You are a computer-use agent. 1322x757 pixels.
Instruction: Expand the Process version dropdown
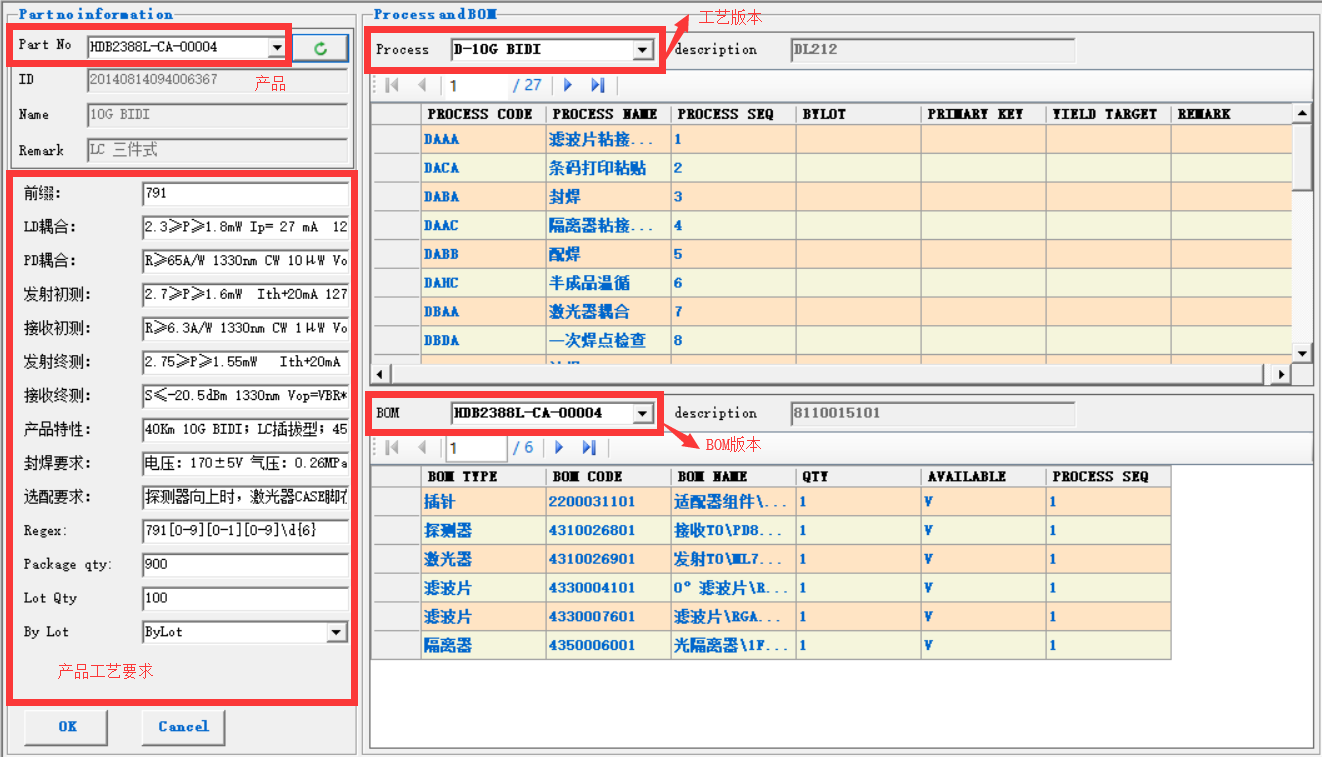(x=642, y=50)
